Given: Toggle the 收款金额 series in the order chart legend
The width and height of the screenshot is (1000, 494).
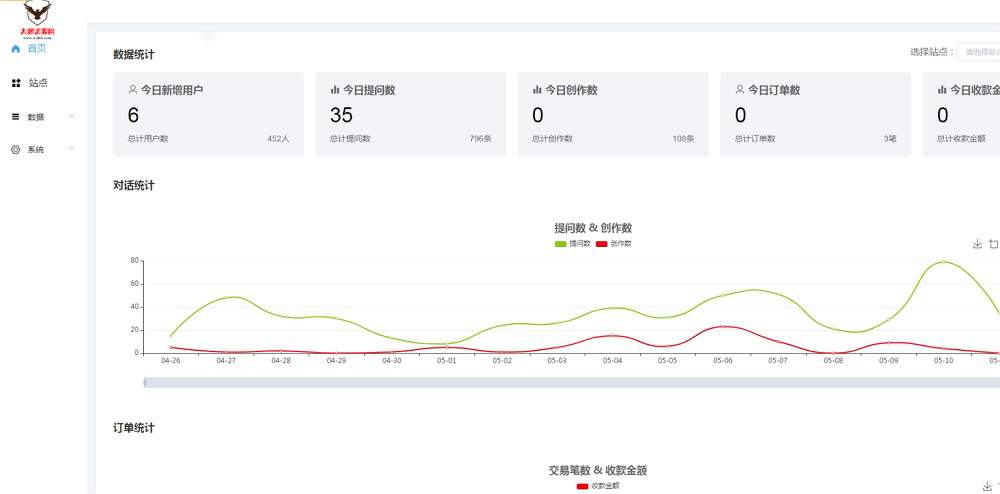Looking at the screenshot, I should tap(598, 486).
